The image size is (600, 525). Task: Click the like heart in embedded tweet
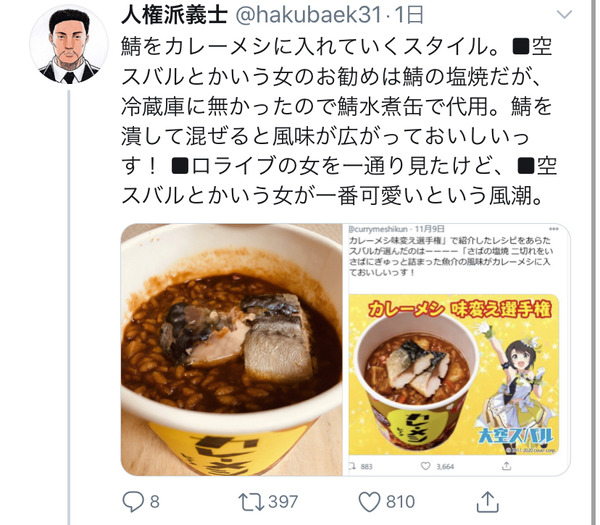tap(425, 466)
